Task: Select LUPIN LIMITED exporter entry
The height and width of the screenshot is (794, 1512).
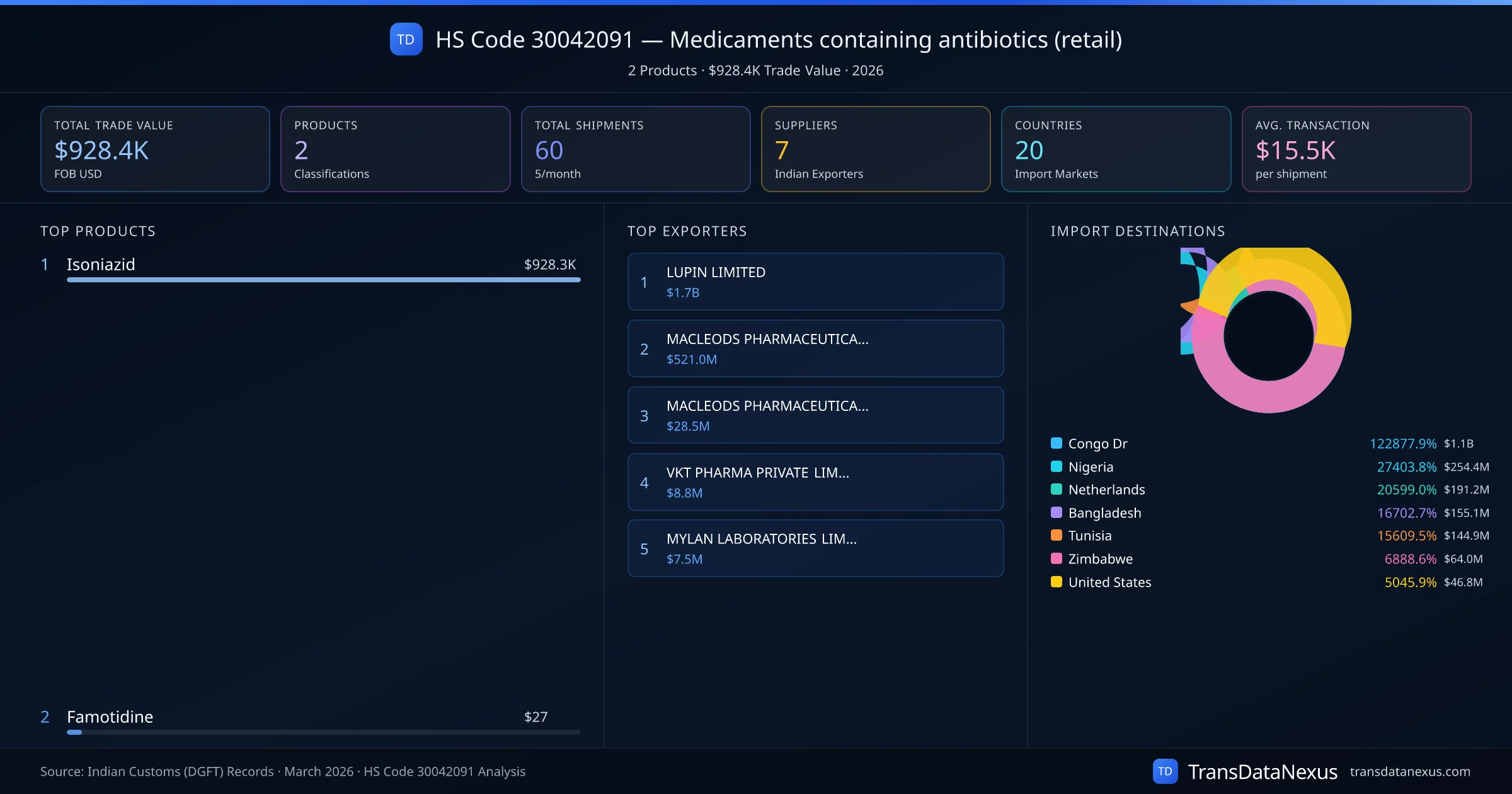Action: 815,282
